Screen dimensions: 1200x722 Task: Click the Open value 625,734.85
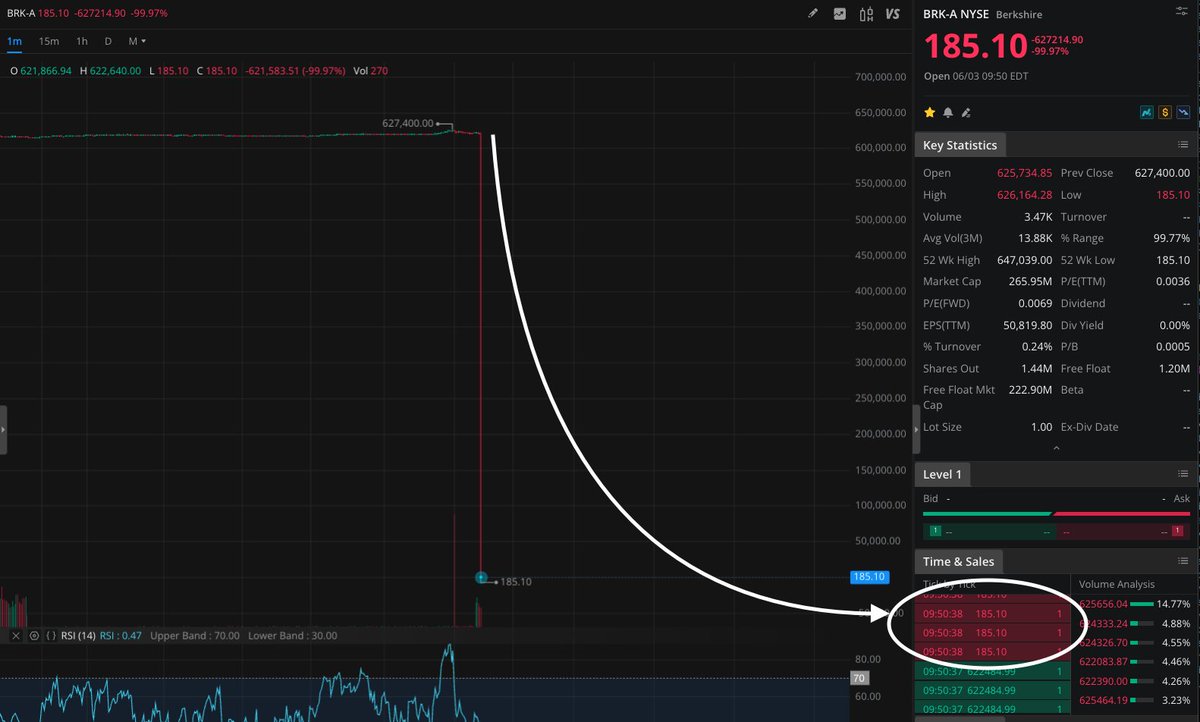point(1024,173)
